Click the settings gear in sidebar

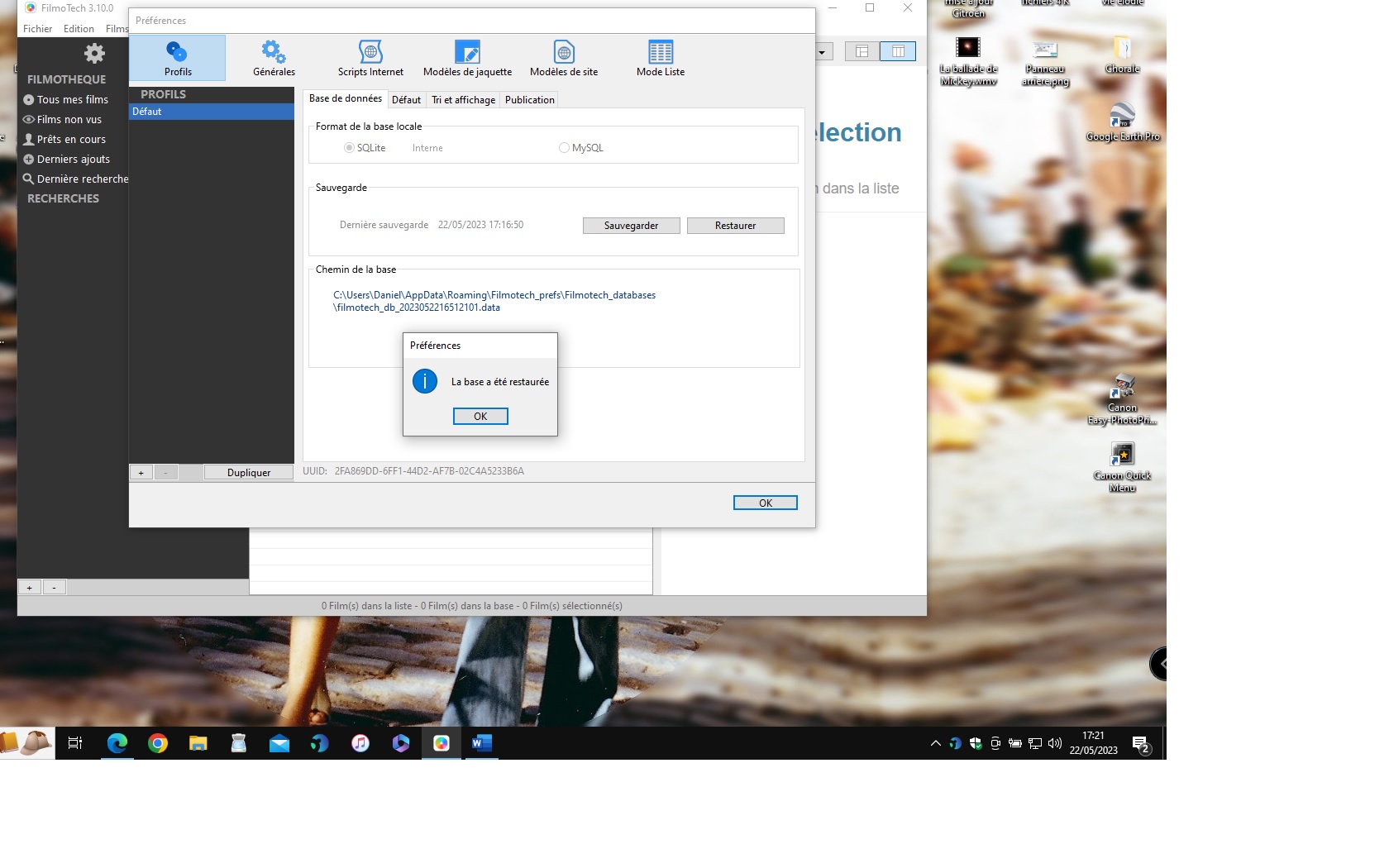pyautogui.click(x=94, y=54)
